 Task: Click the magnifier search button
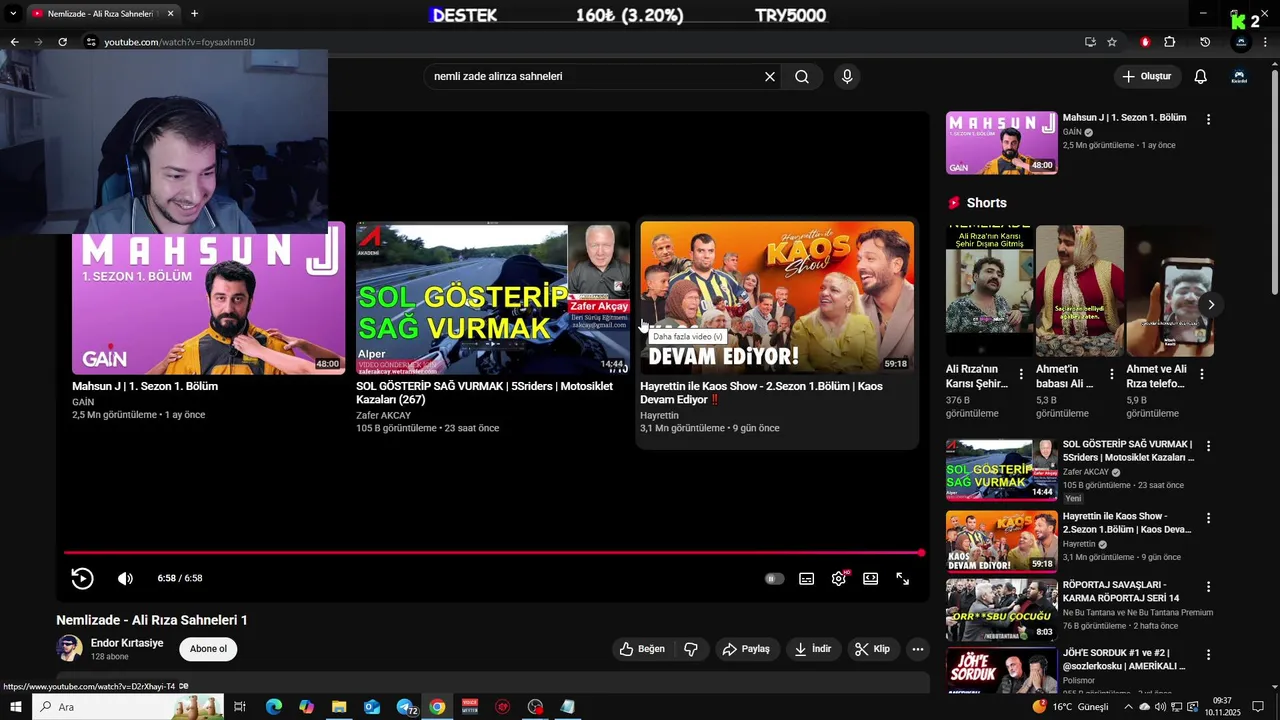[802, 76]
